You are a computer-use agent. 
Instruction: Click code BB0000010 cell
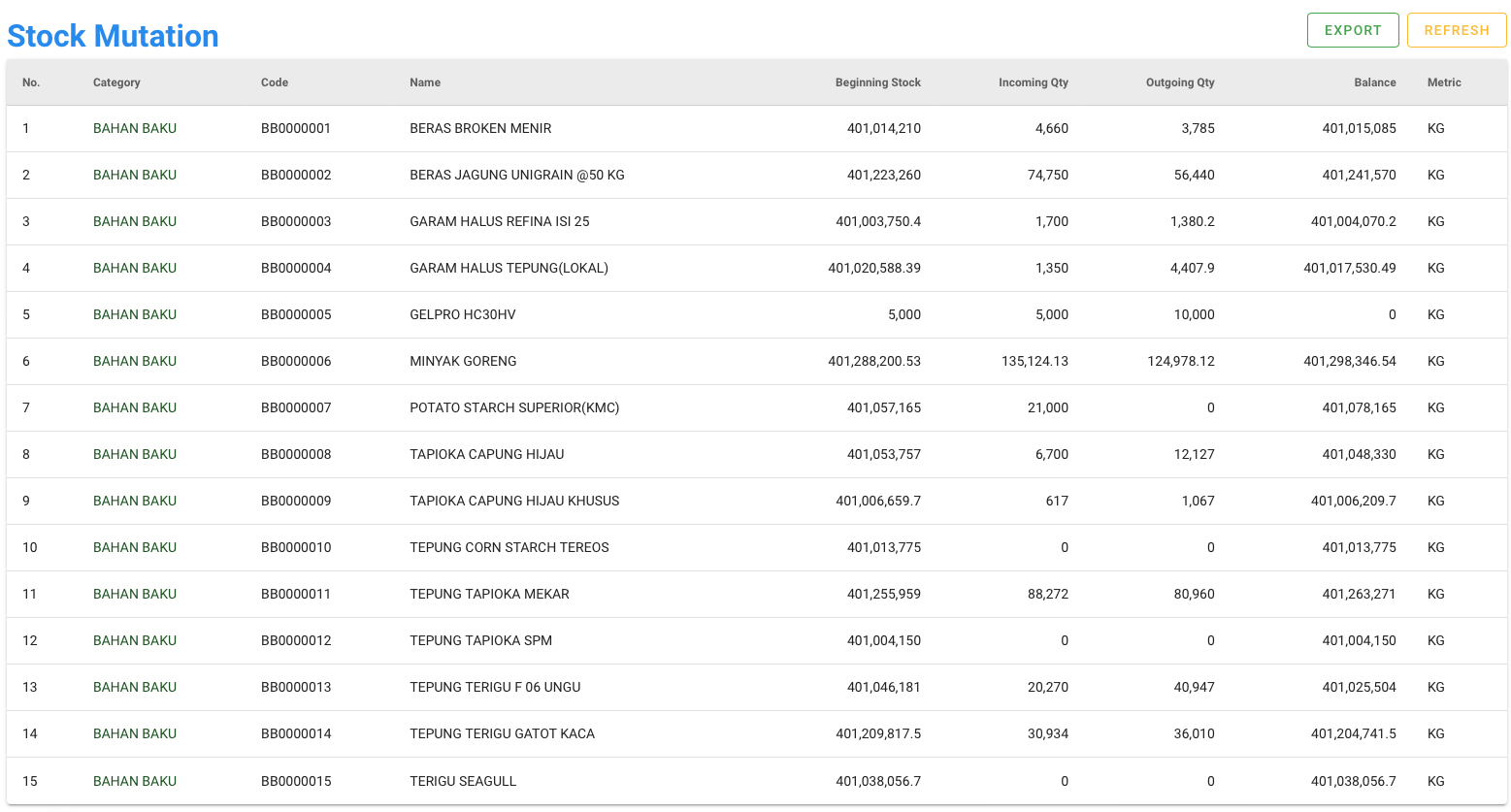coord(296,547)
